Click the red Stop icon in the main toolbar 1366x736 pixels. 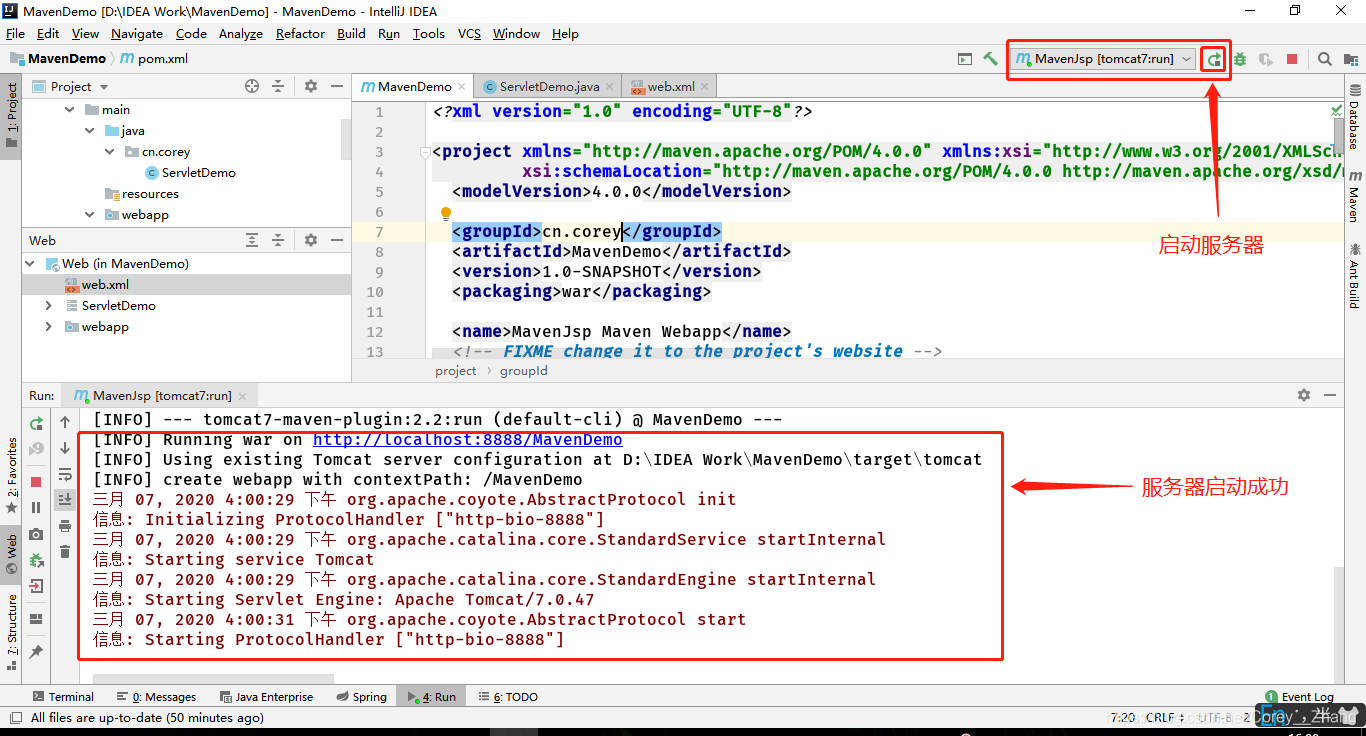point(1292,59)
